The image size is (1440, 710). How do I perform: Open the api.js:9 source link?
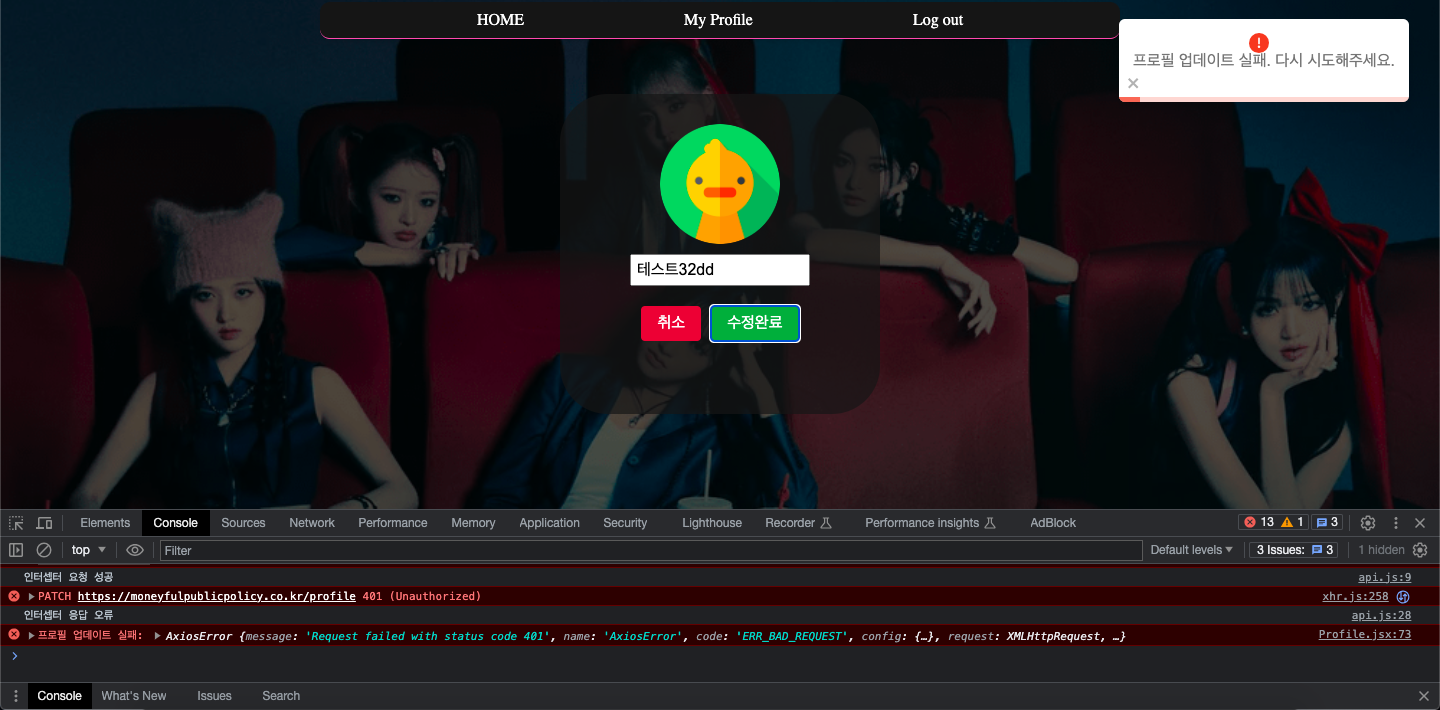click(1384, 577)
